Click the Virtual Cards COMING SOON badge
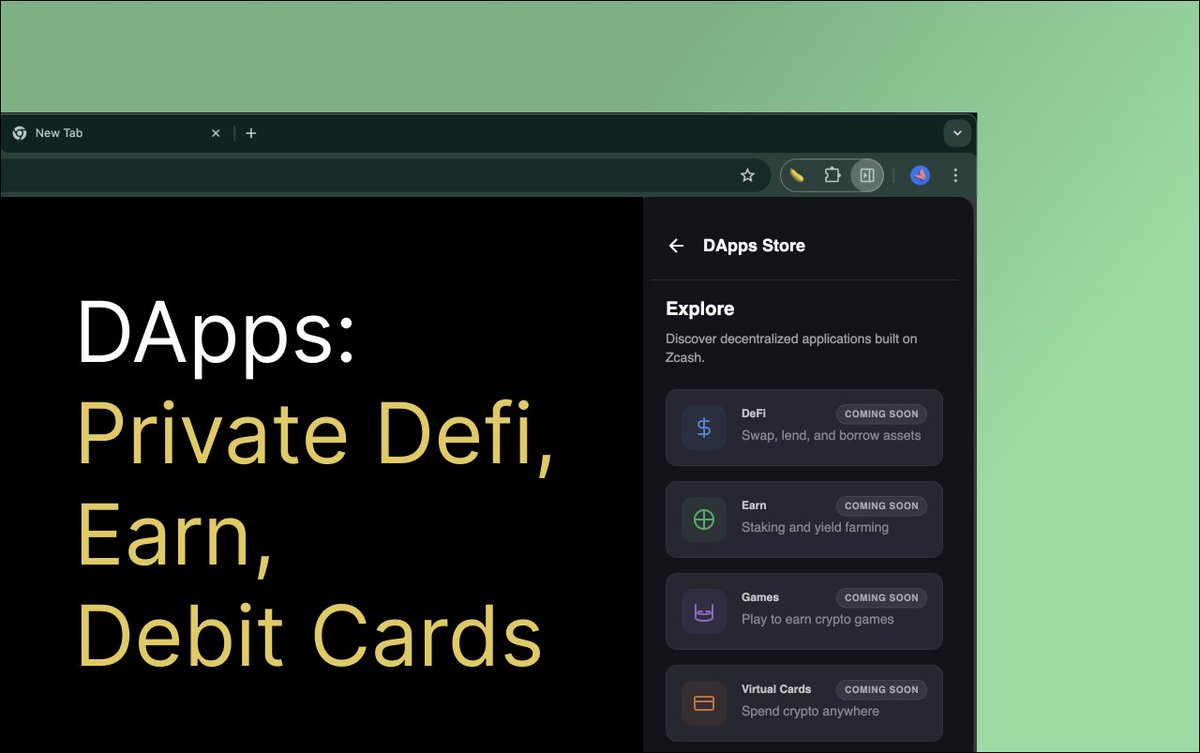Image resolution: width=1200 pixels, height=753 pixels. 881,690
